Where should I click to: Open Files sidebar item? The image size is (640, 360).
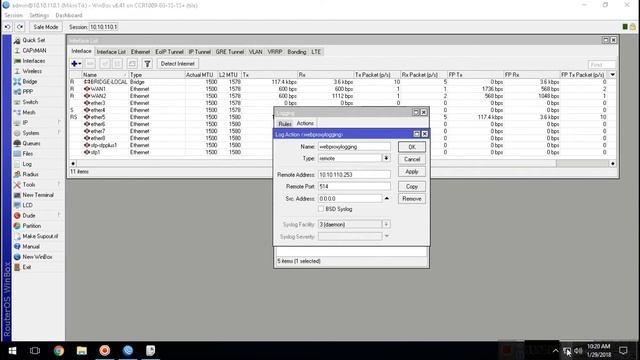tap(27, 153)
